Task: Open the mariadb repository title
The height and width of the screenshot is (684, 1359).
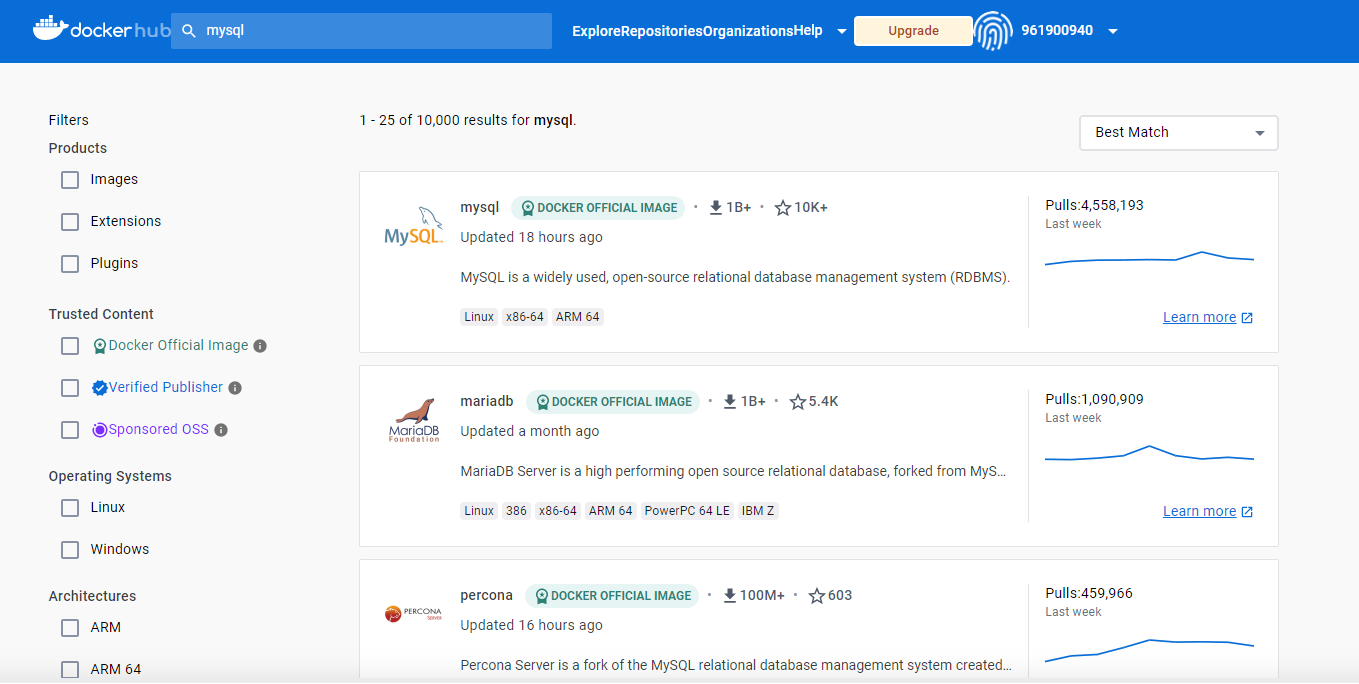Action: point(487,402)
